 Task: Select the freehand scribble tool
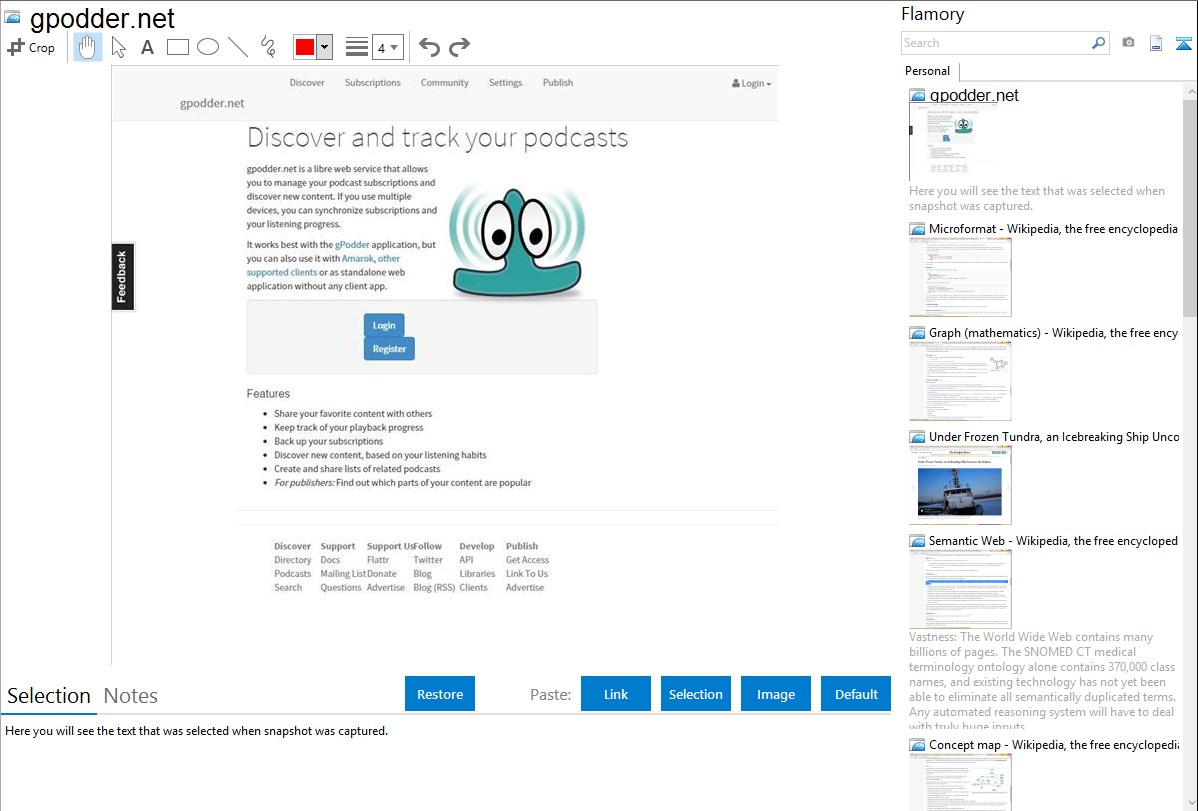coord(268,47)
